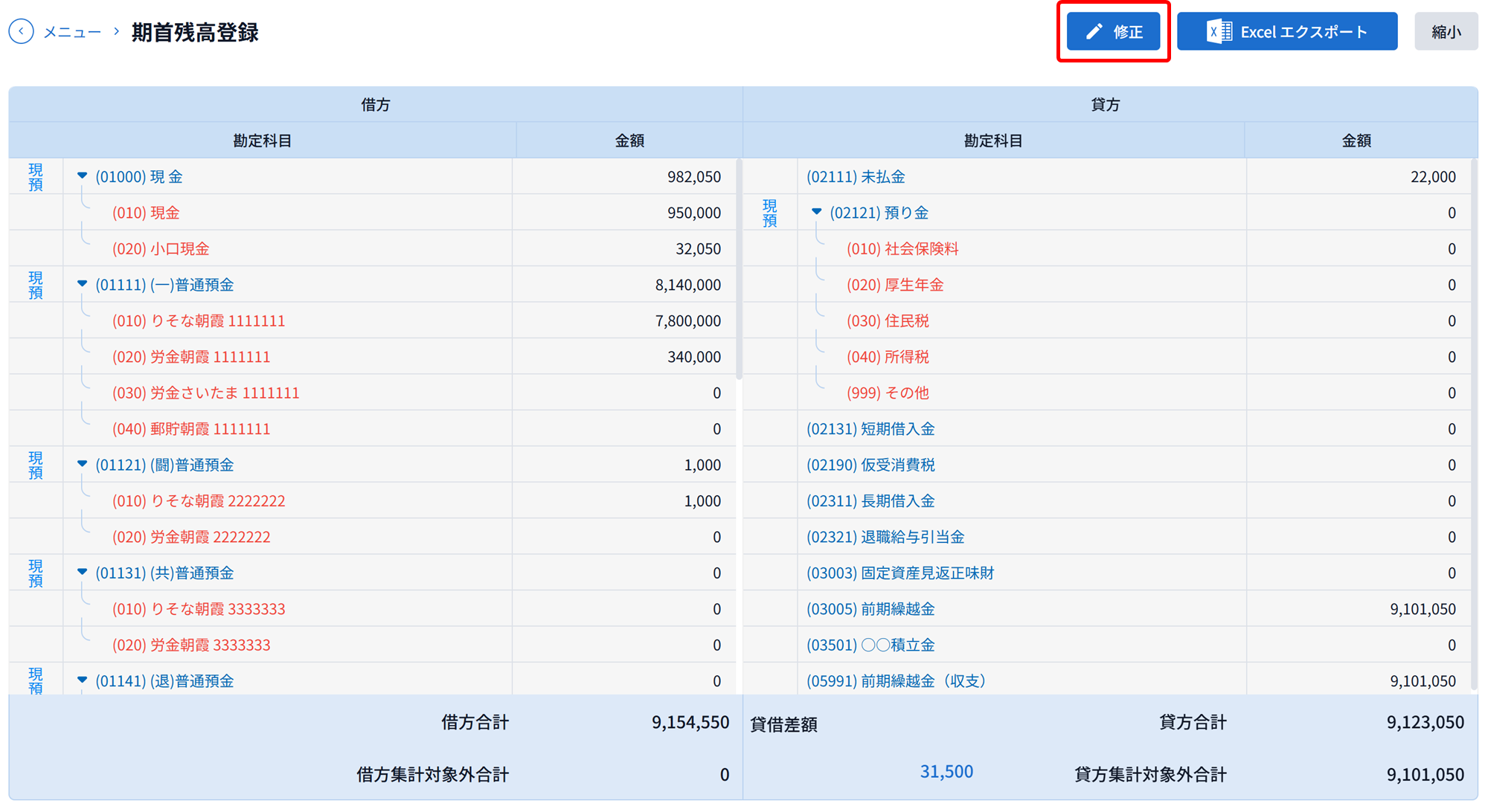Select the (020) 小口現金 sub-account

pyautogui.click(x=161, y=248)
